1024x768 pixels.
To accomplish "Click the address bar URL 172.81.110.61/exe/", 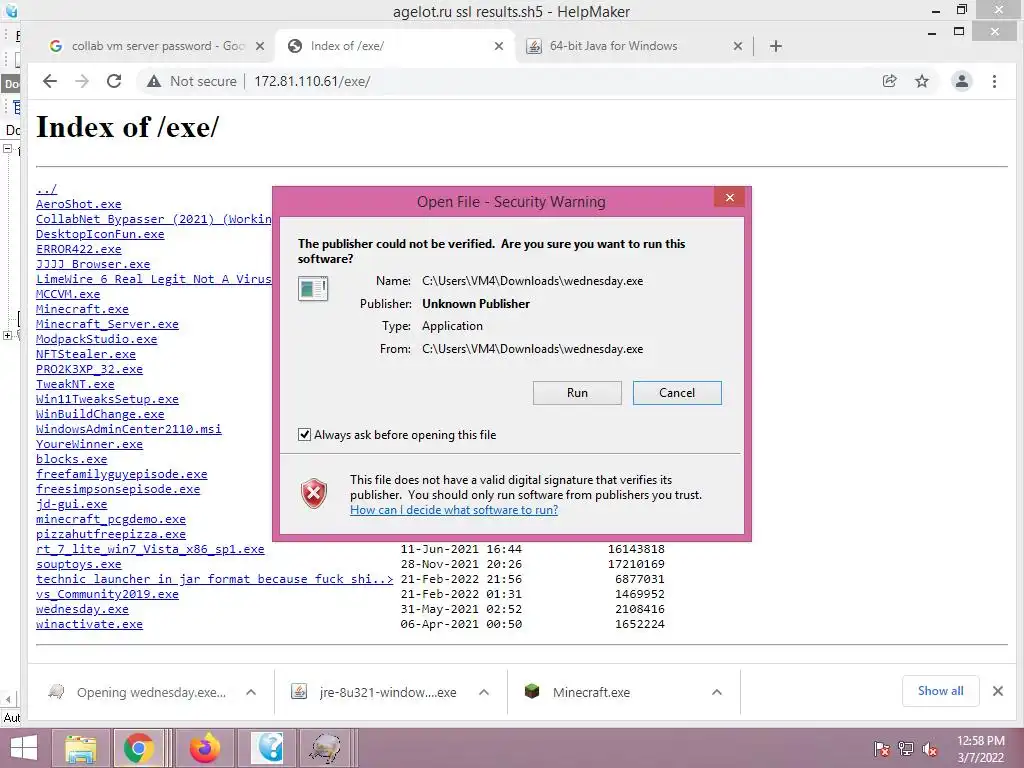I will tap(312, 81).
